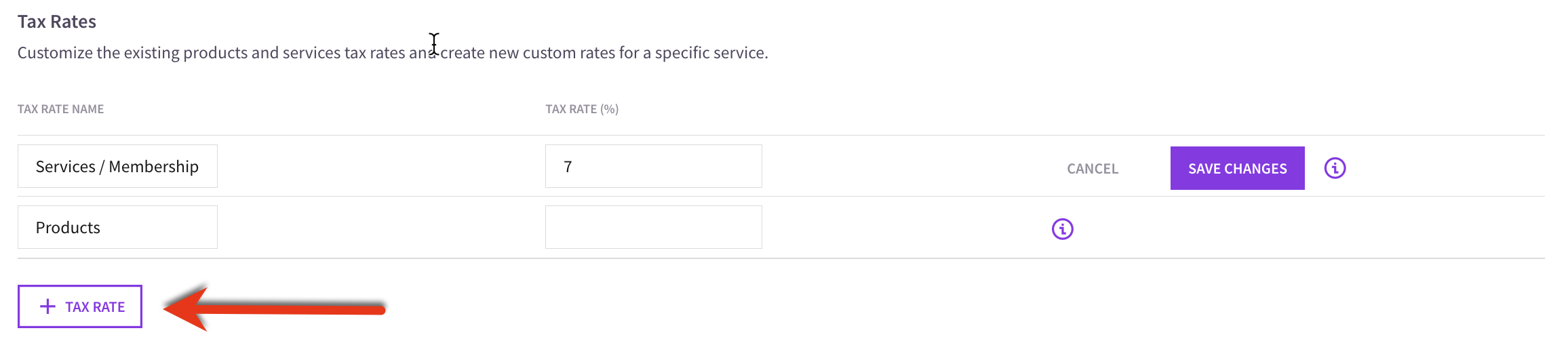Click the word Products in name field
Screen dimensions: 1568x339
(68, 228)
